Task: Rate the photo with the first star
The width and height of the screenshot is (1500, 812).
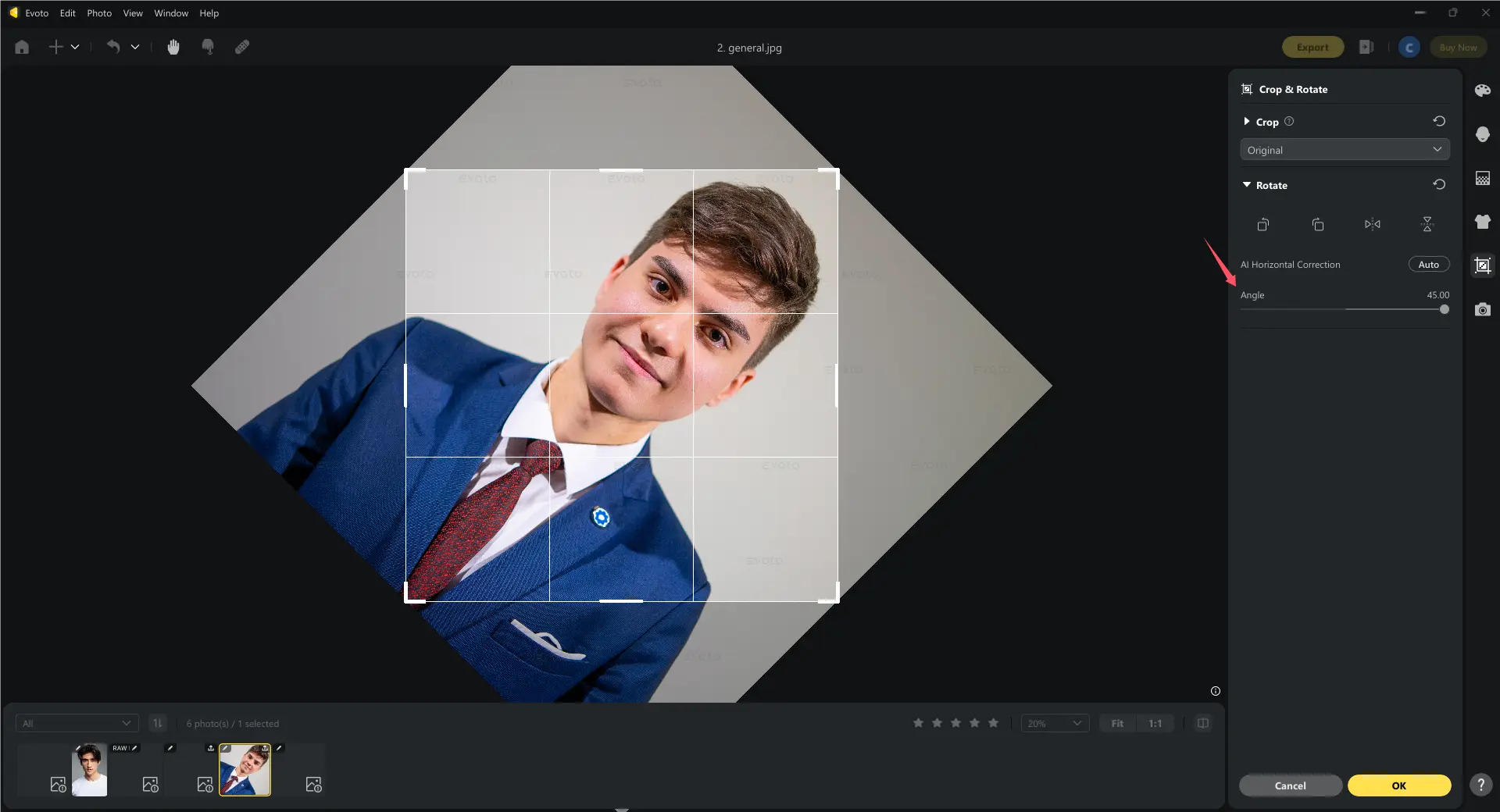Action: point(918,723)
